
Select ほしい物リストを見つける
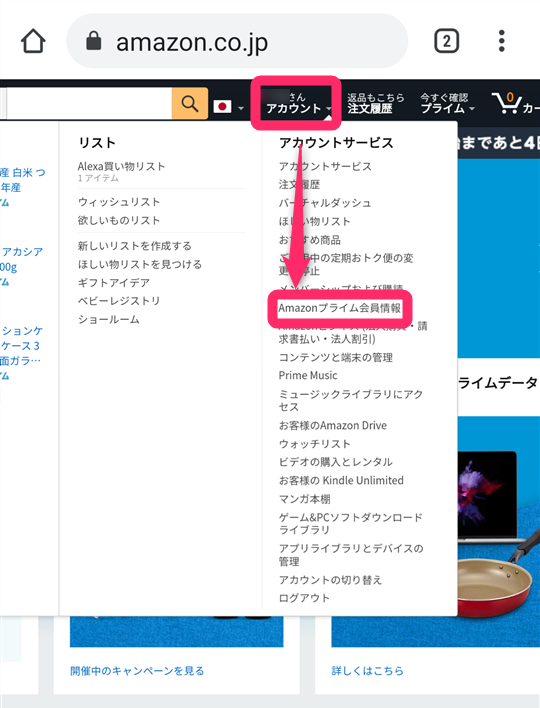pos(140,264)
